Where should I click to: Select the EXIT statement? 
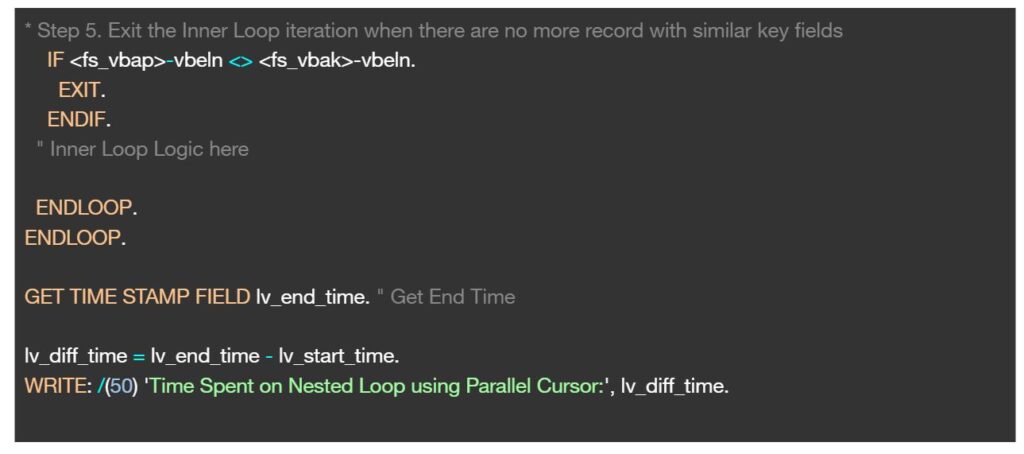(79, 91)
